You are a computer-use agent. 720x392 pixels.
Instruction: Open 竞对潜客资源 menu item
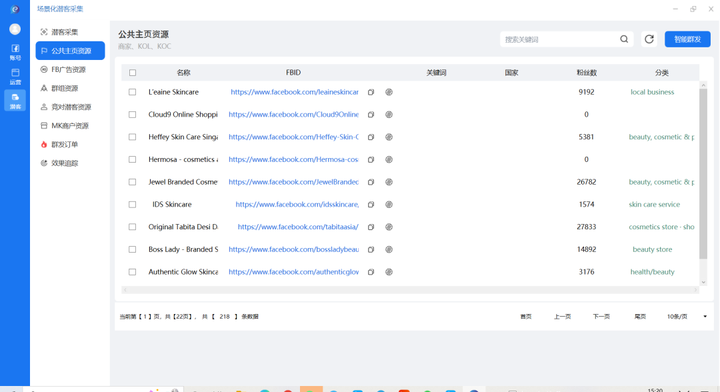pyautogui.click(x=70, y=107)
